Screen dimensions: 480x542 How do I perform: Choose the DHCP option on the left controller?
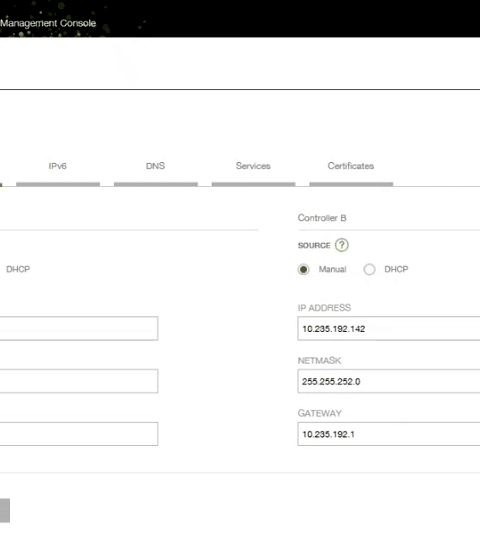coord(18,269)
